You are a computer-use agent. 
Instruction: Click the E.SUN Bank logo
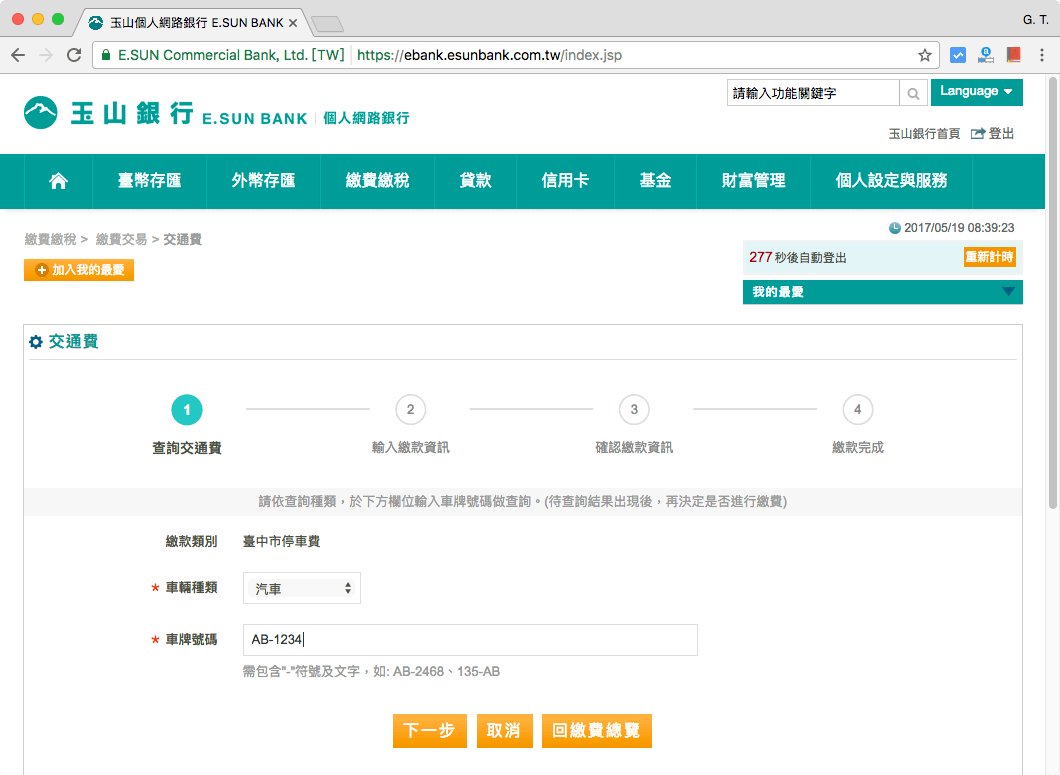pos(165,114)
